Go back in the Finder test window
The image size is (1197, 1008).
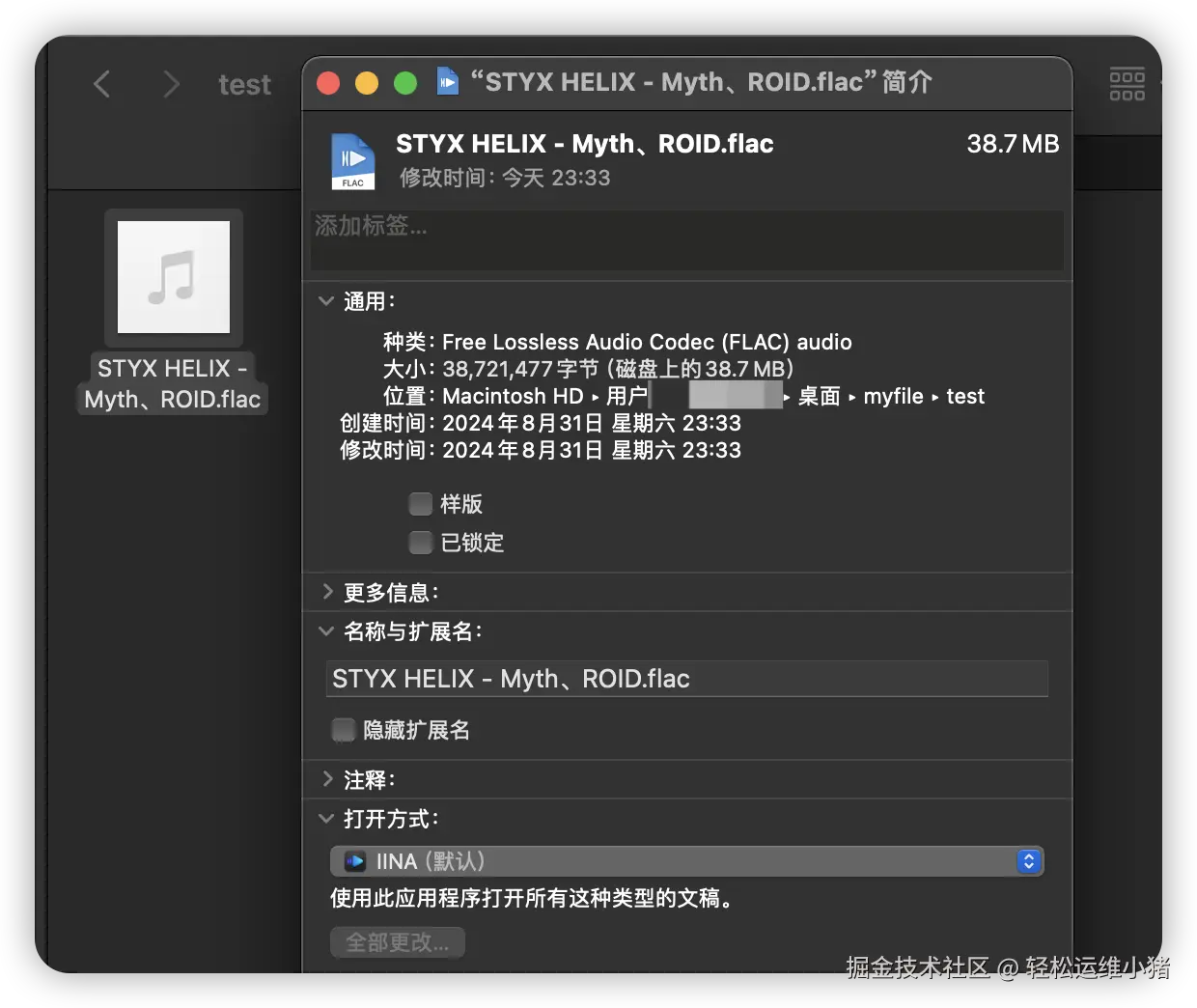[x=101, y=84]
